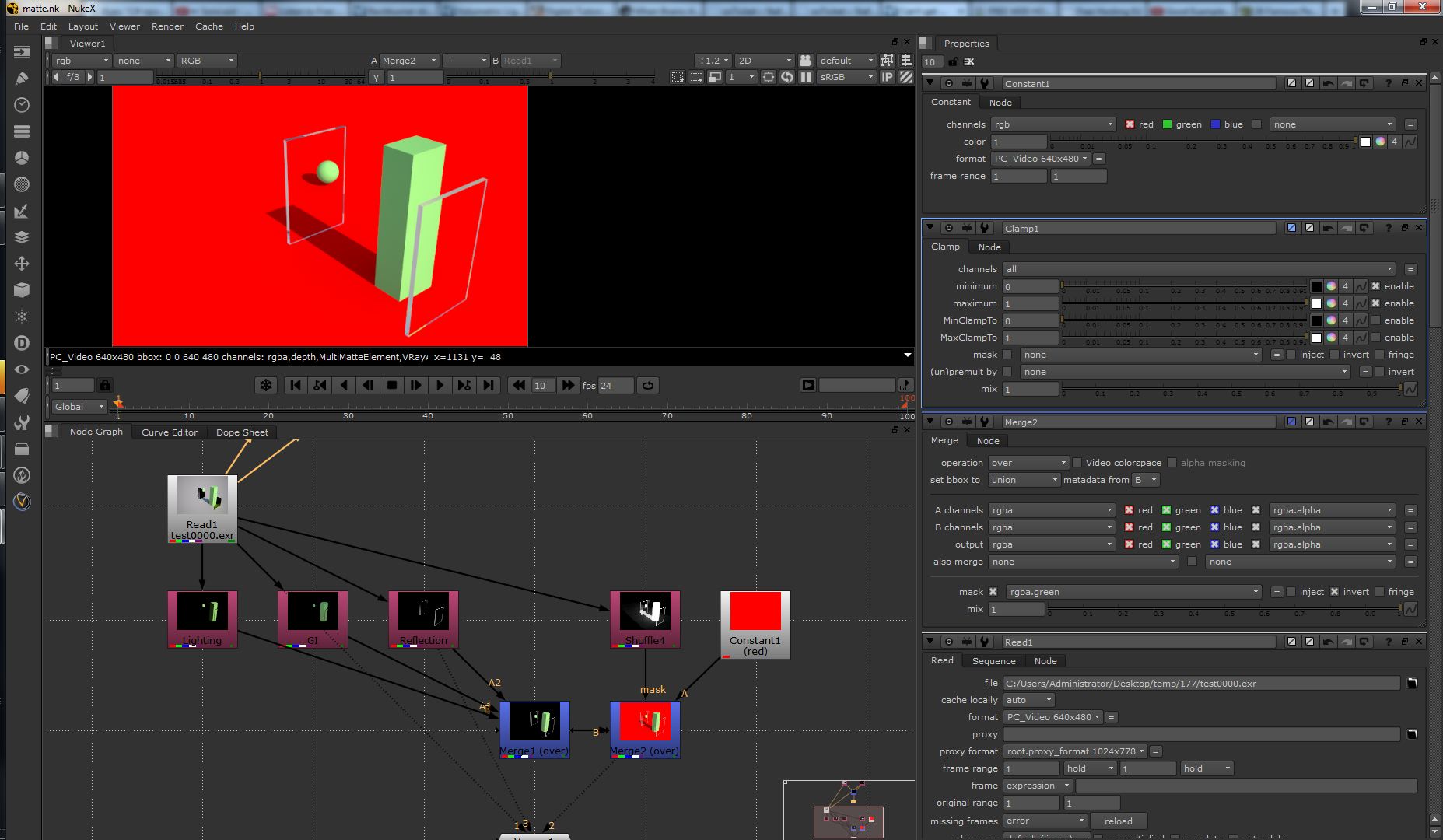Screen dimensions: 1443x840
Task: Open the Particles nodes icon
Action: [x=22, y=317]
